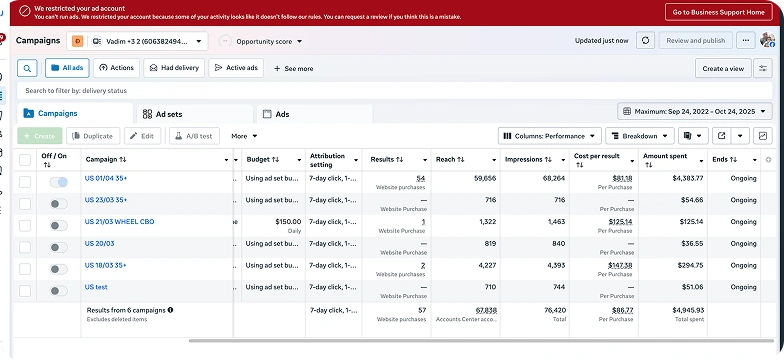Toggle off the US 01/04 35+ campaign

coord(58,182)
